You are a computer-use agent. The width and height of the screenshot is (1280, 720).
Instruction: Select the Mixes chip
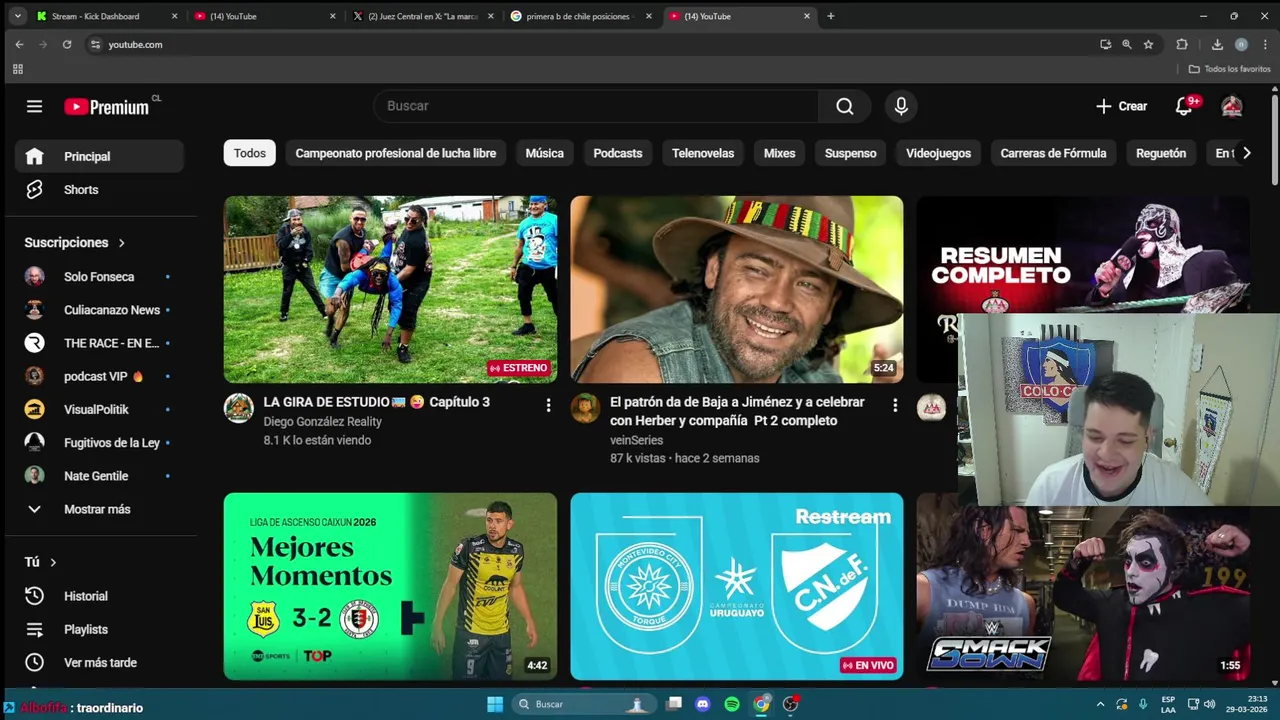click(x=780, y=153)
